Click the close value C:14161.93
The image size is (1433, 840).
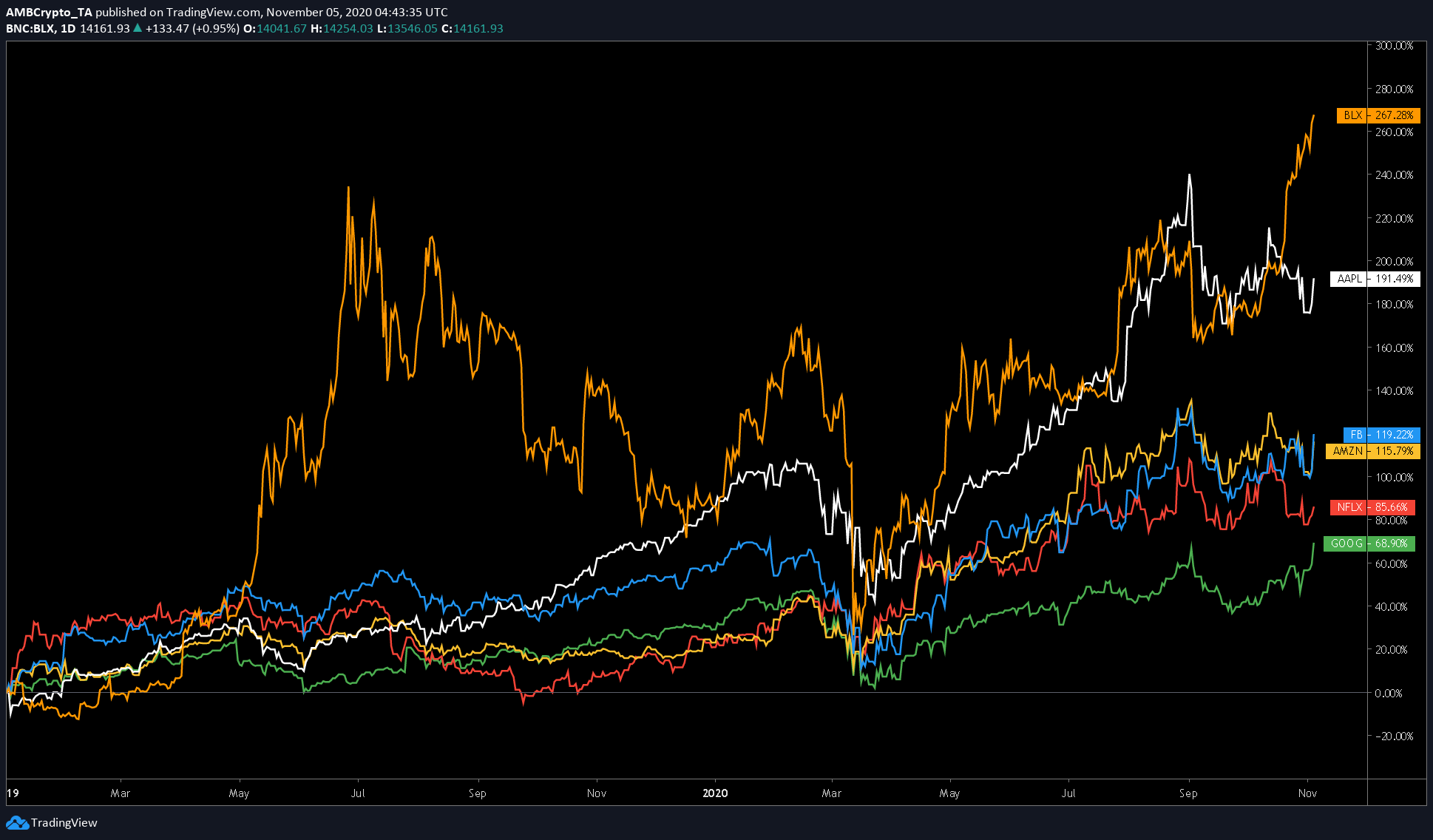tap(472, 29)
